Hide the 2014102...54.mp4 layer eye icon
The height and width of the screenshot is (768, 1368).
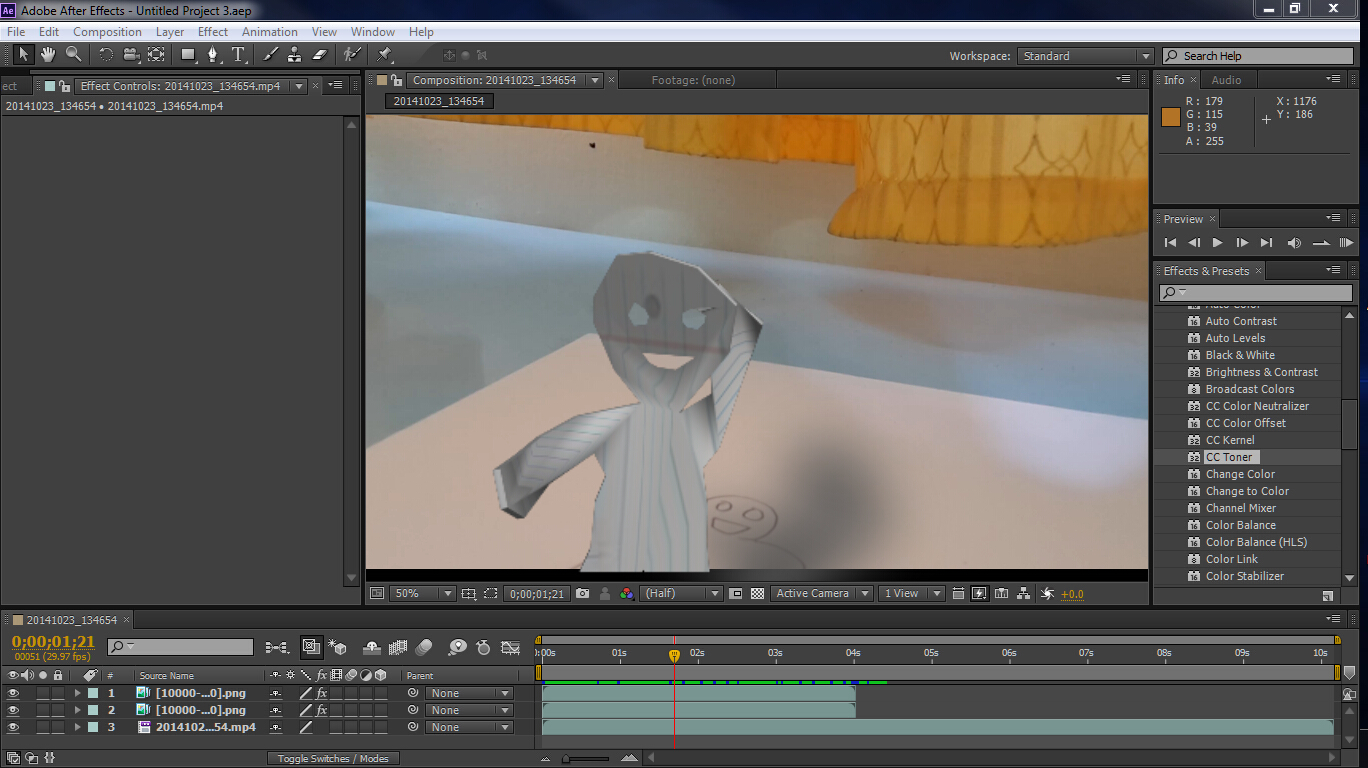click(x=14, y=727)
